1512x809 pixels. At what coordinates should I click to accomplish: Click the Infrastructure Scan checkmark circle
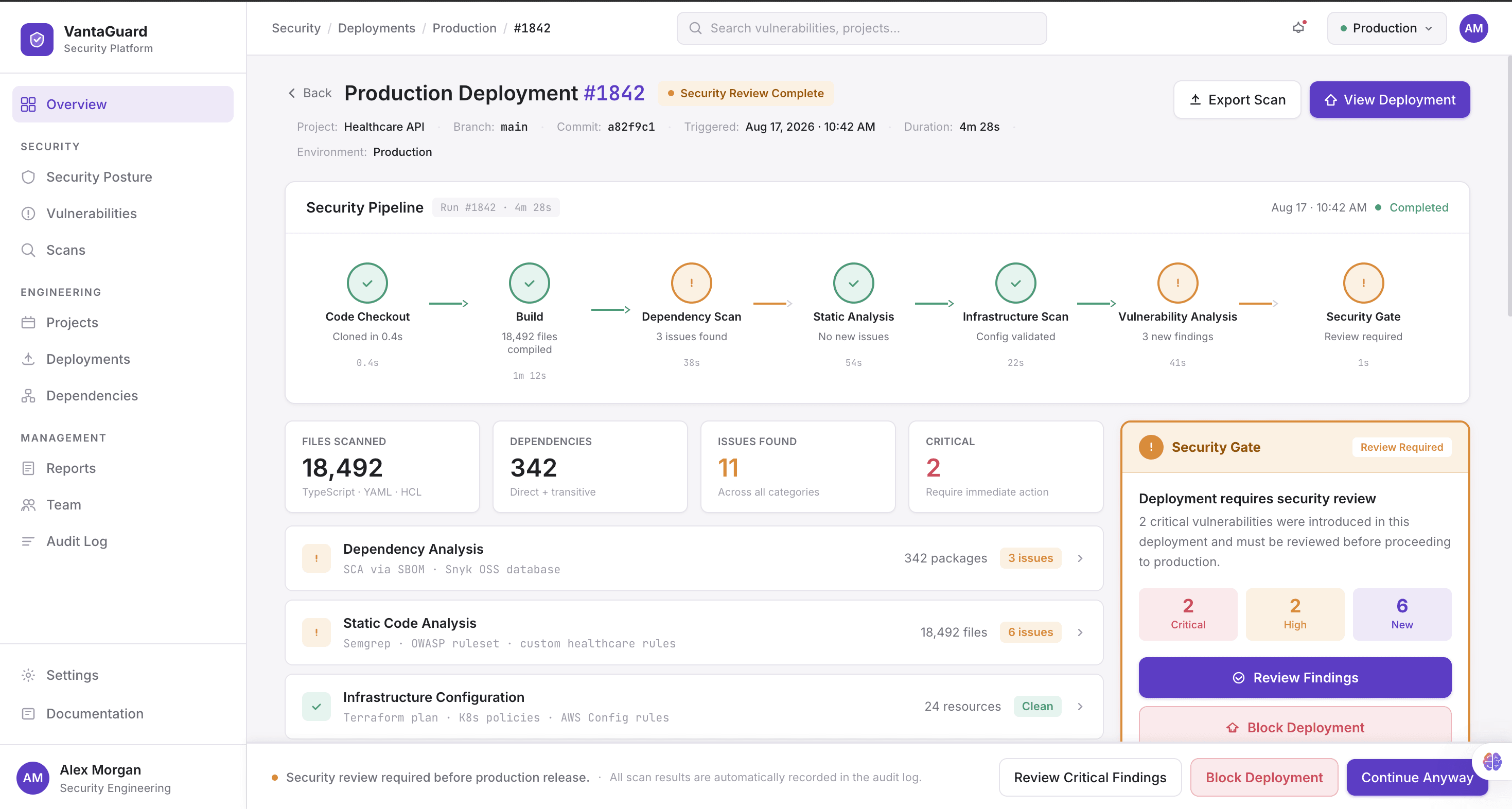tap(1015, 283)
